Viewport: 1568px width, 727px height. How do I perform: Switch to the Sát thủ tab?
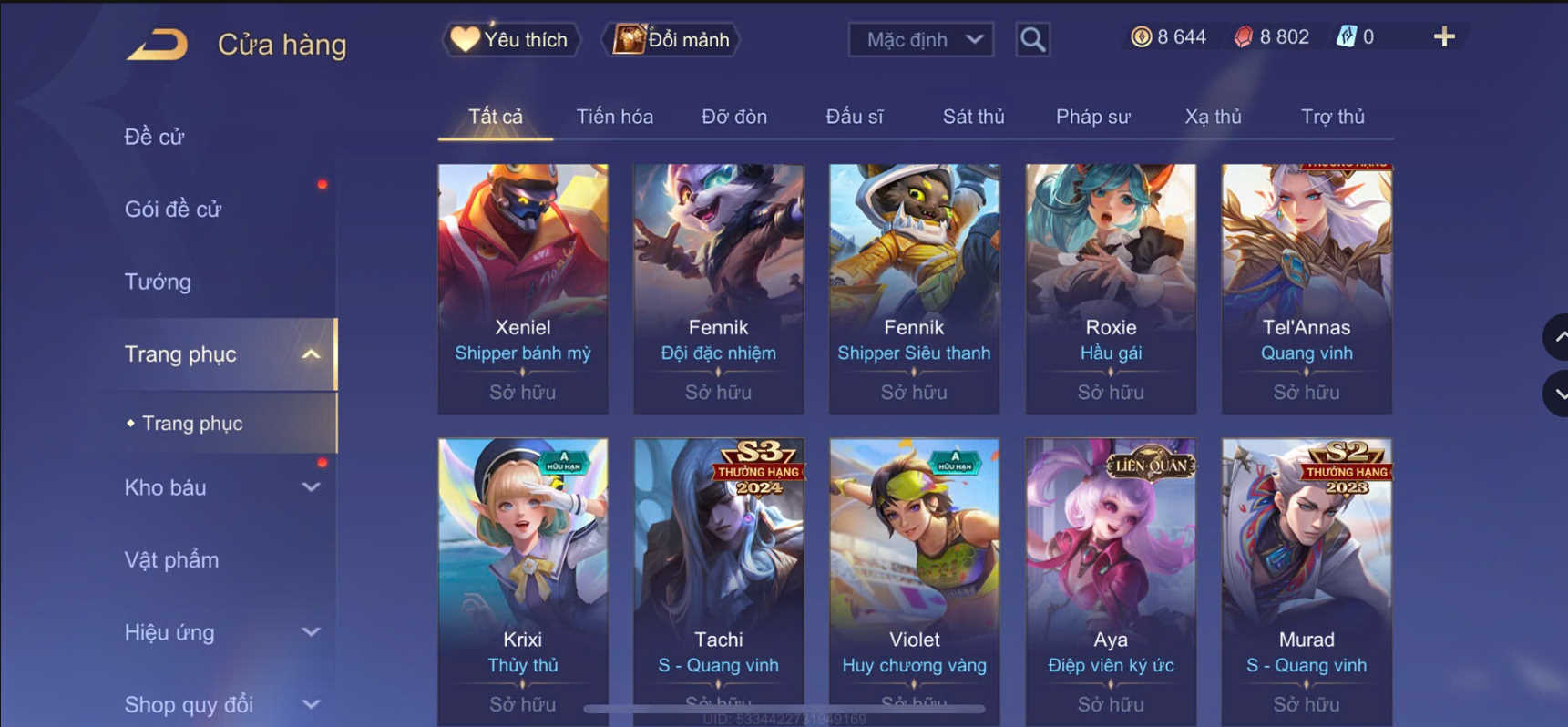click(973, 117)
